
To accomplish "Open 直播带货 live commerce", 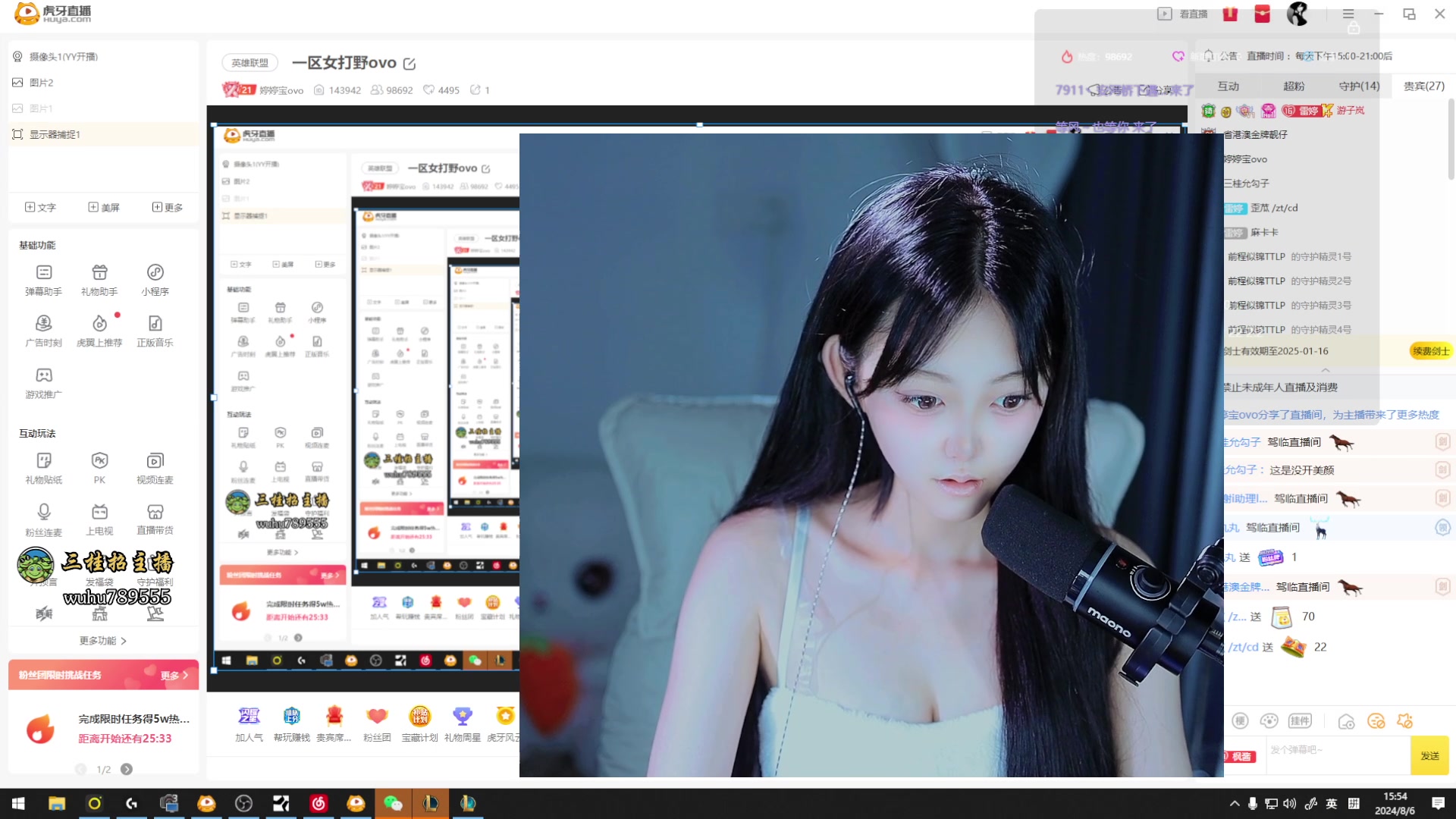I will pos(155,519).
